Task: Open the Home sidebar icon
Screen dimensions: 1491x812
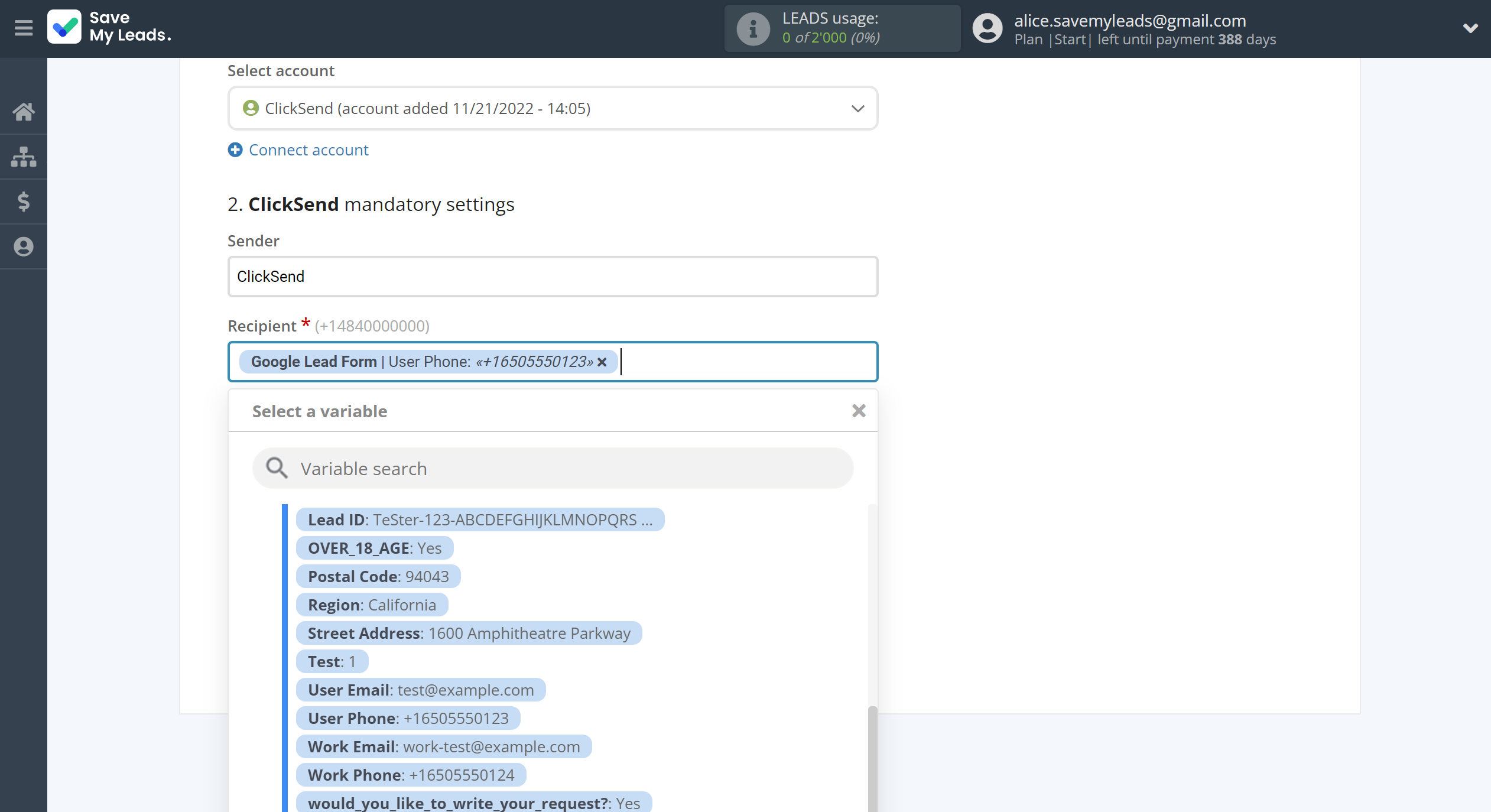Action: pyautogui.click(x=24, y=111)
